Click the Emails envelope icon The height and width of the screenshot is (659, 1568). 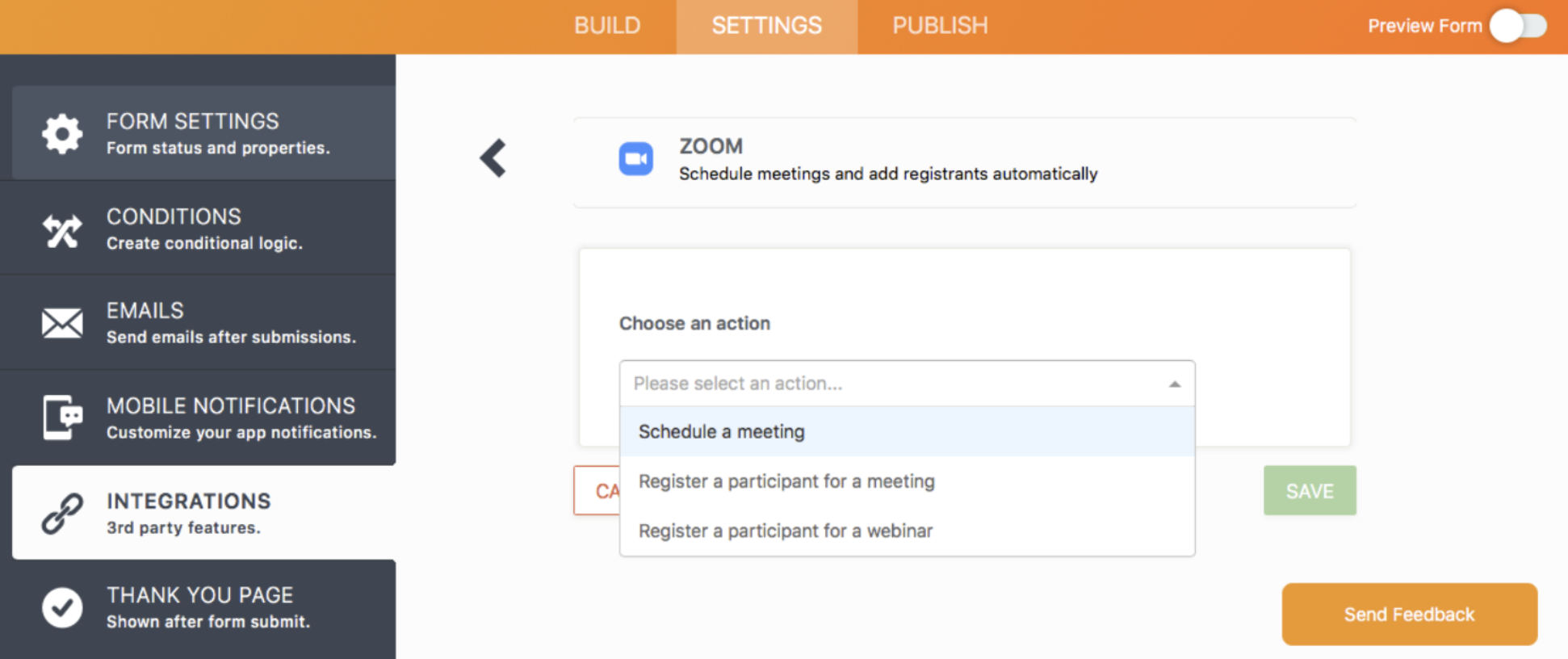click(x=62, y=324)
